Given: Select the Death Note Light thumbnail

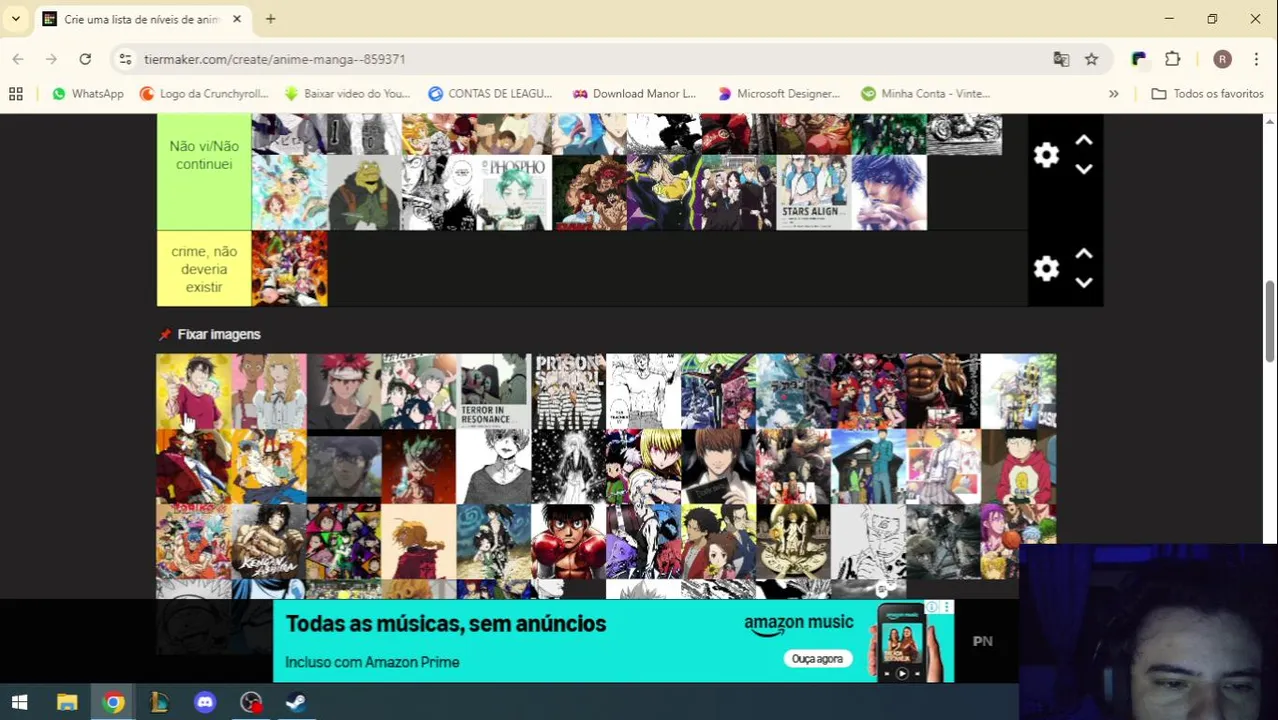Looking at the screenshot, I should 718,466.
